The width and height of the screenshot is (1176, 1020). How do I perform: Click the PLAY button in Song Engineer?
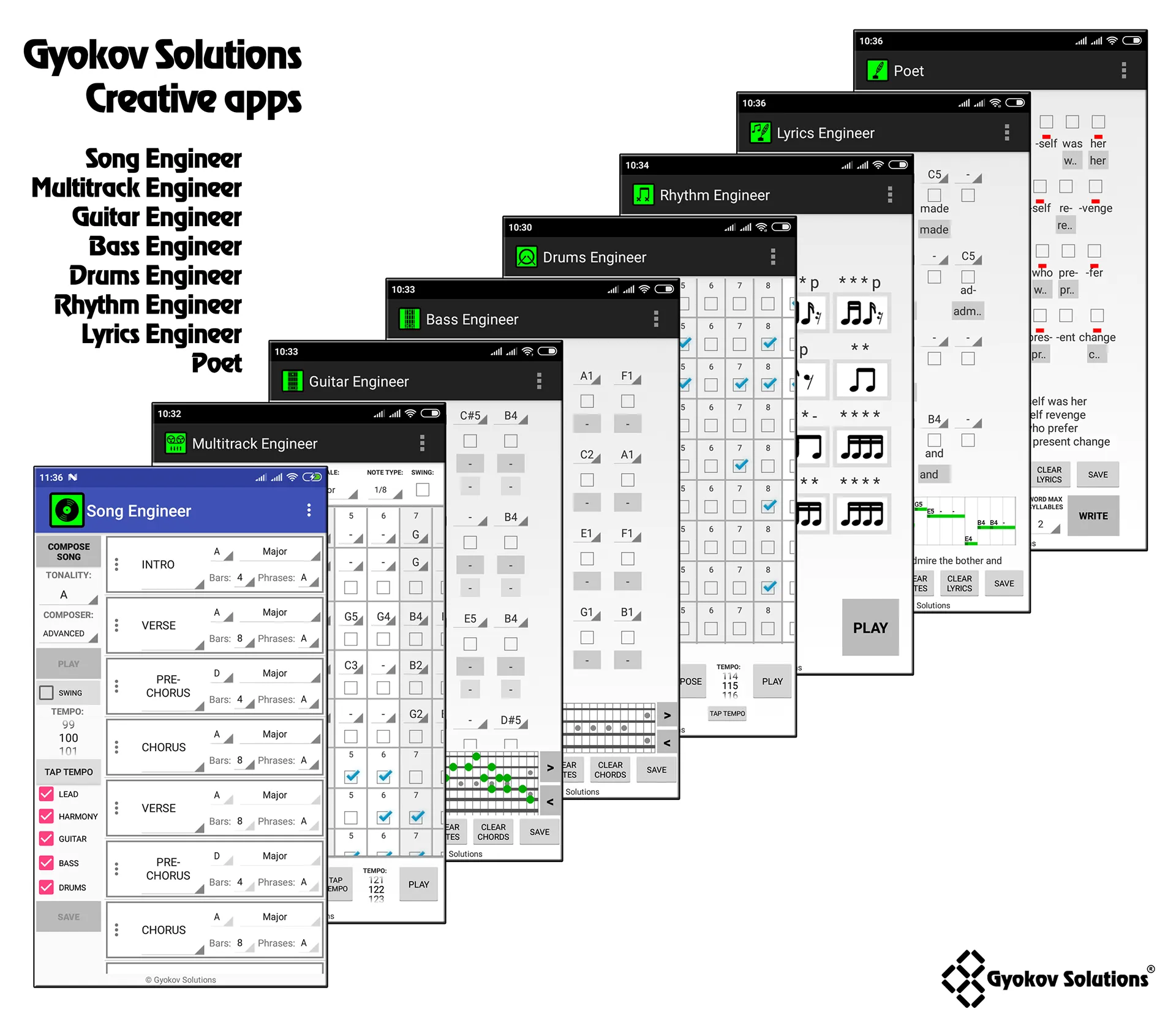[x=68, y=664]
